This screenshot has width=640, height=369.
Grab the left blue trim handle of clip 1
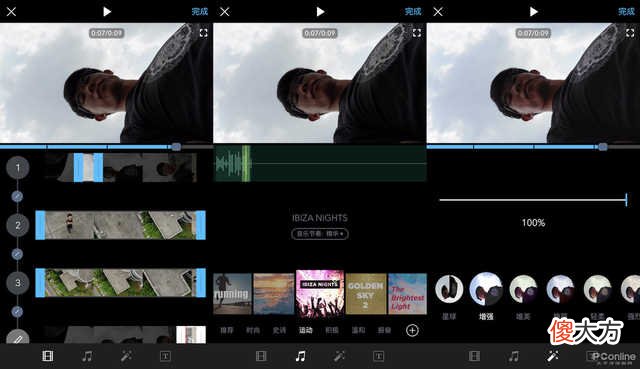click(78, 167)
